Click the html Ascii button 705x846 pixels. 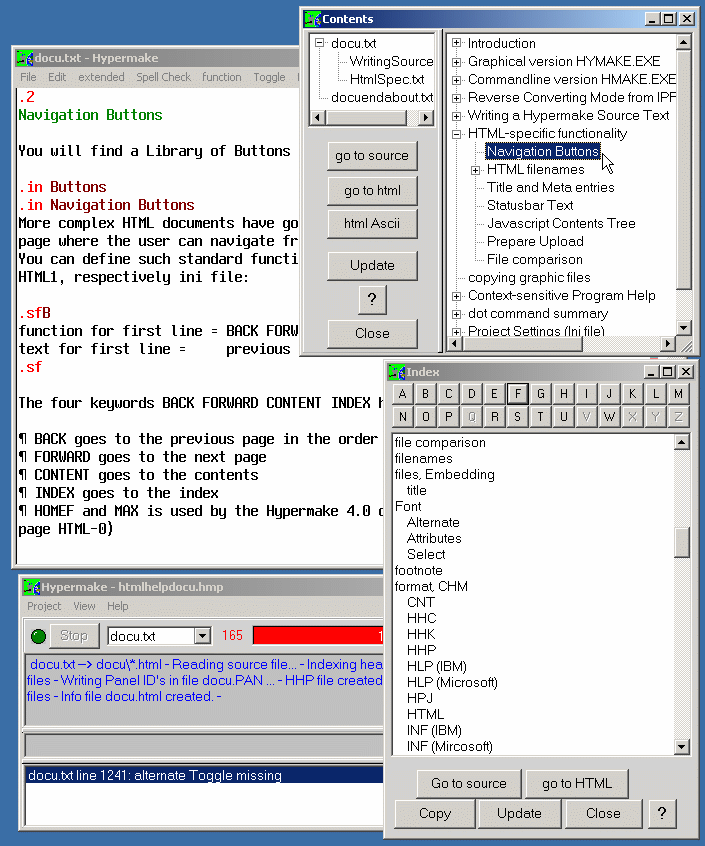click(x=372, y=223)
